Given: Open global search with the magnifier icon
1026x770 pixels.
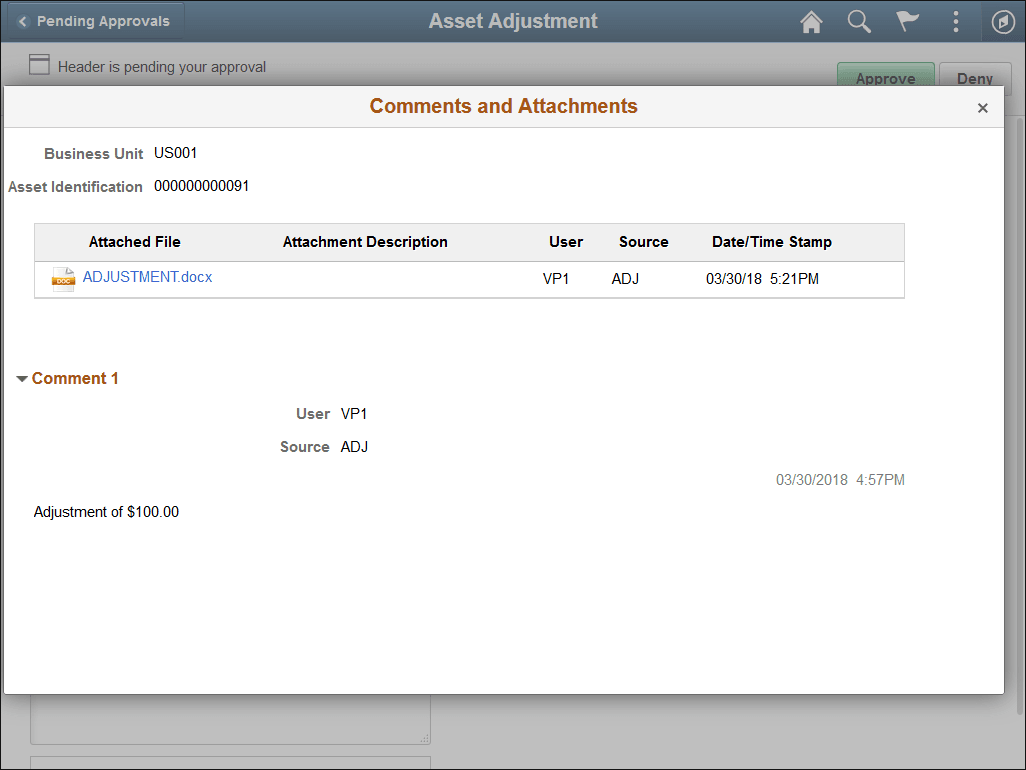Looking at the screenshot, I should [859, 21].
